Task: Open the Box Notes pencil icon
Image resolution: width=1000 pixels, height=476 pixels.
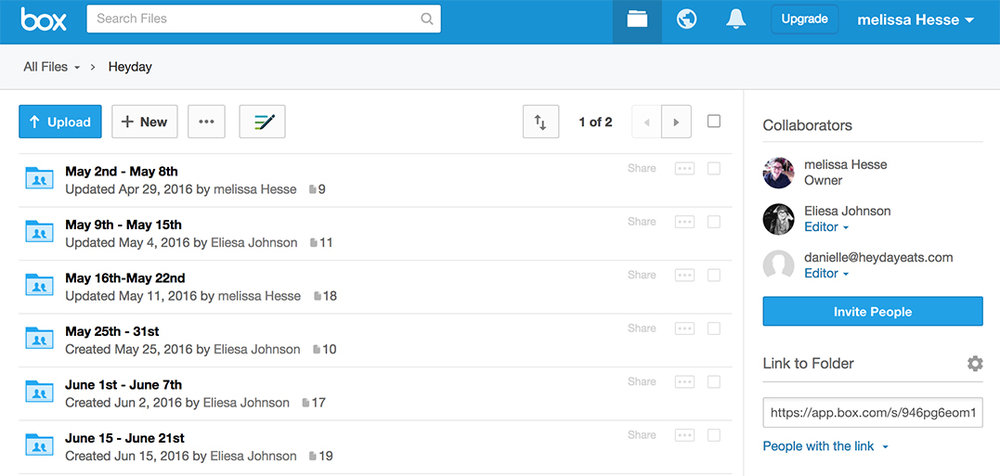Action: 262,121
